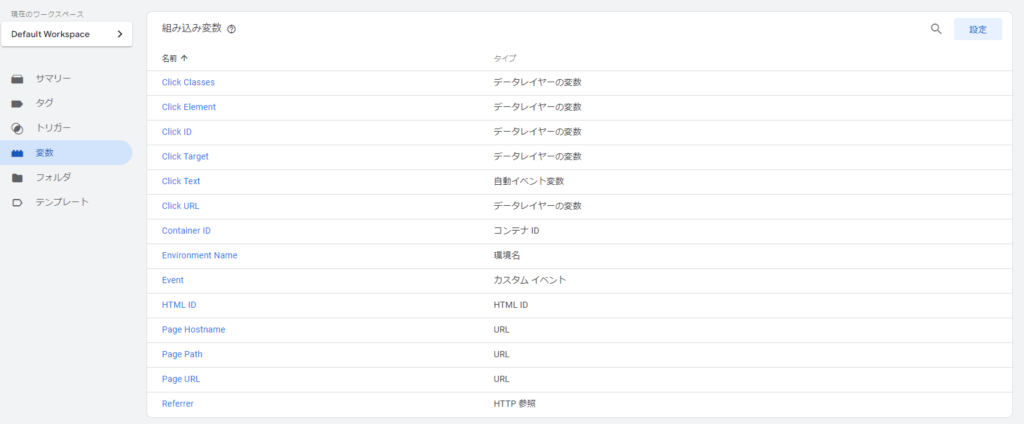
Task: Click the 設定 button
Action: click(x=977, y=29)
